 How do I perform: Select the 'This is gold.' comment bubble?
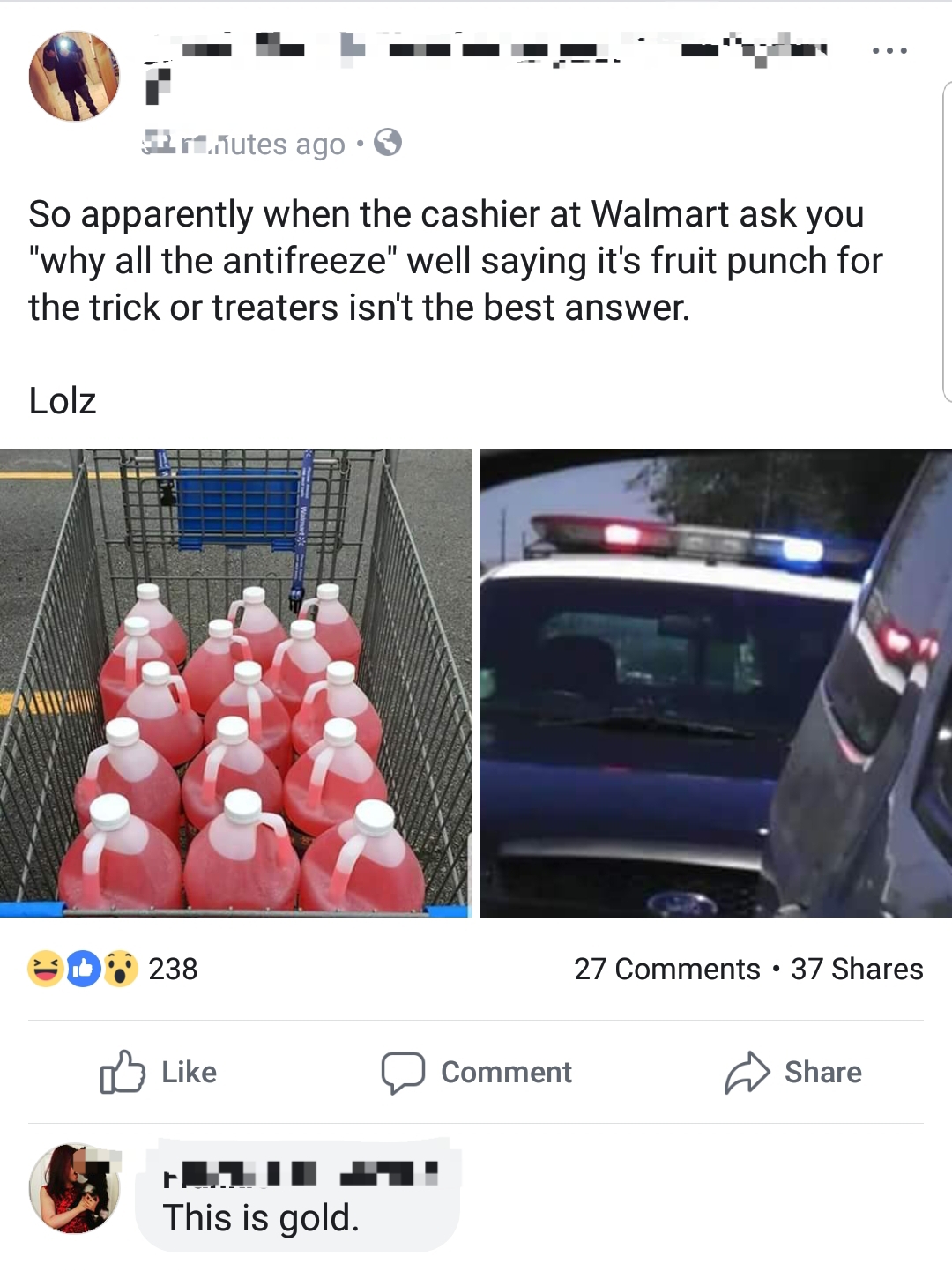click(x=298, y=1194)
